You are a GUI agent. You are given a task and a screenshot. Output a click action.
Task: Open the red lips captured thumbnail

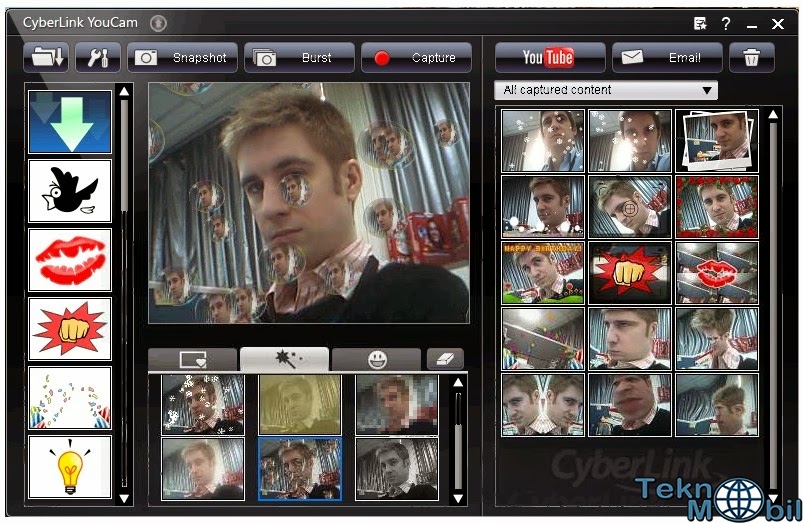[x=717, y=273]
